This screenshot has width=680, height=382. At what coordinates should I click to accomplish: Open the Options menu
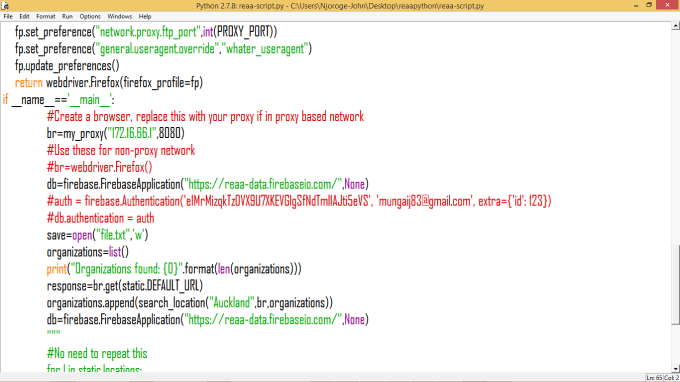pyautogui.click(x=90, y=16)
